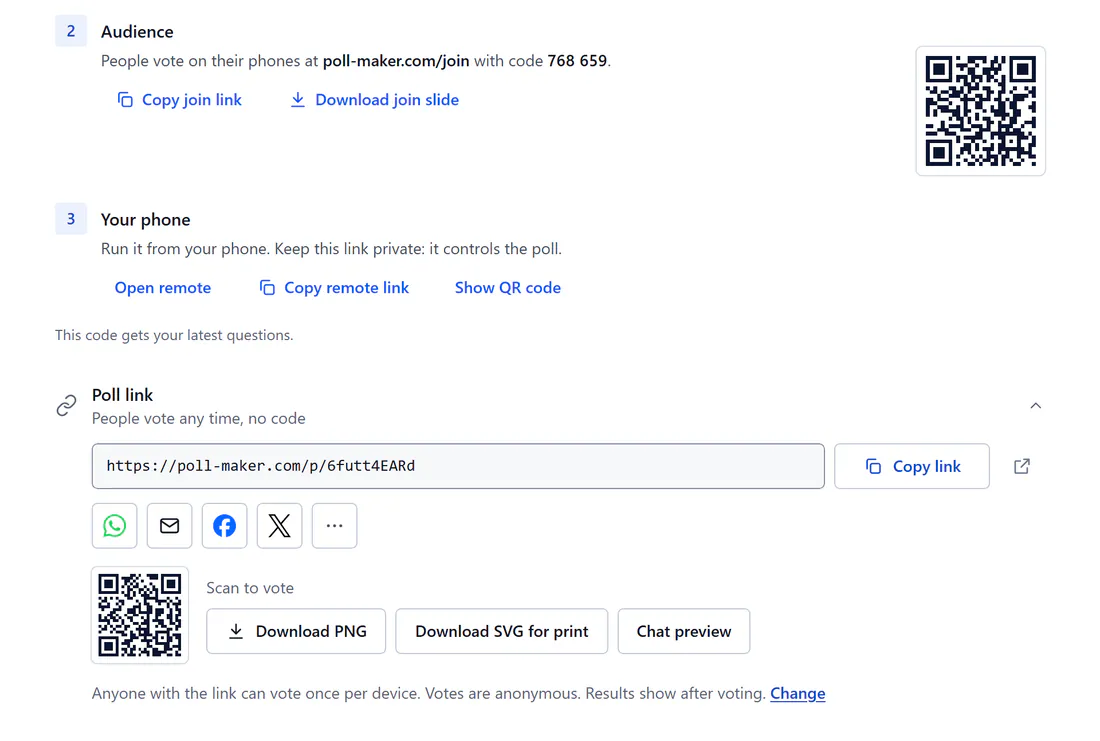Copy the remote link

click(x=334, y=288)
